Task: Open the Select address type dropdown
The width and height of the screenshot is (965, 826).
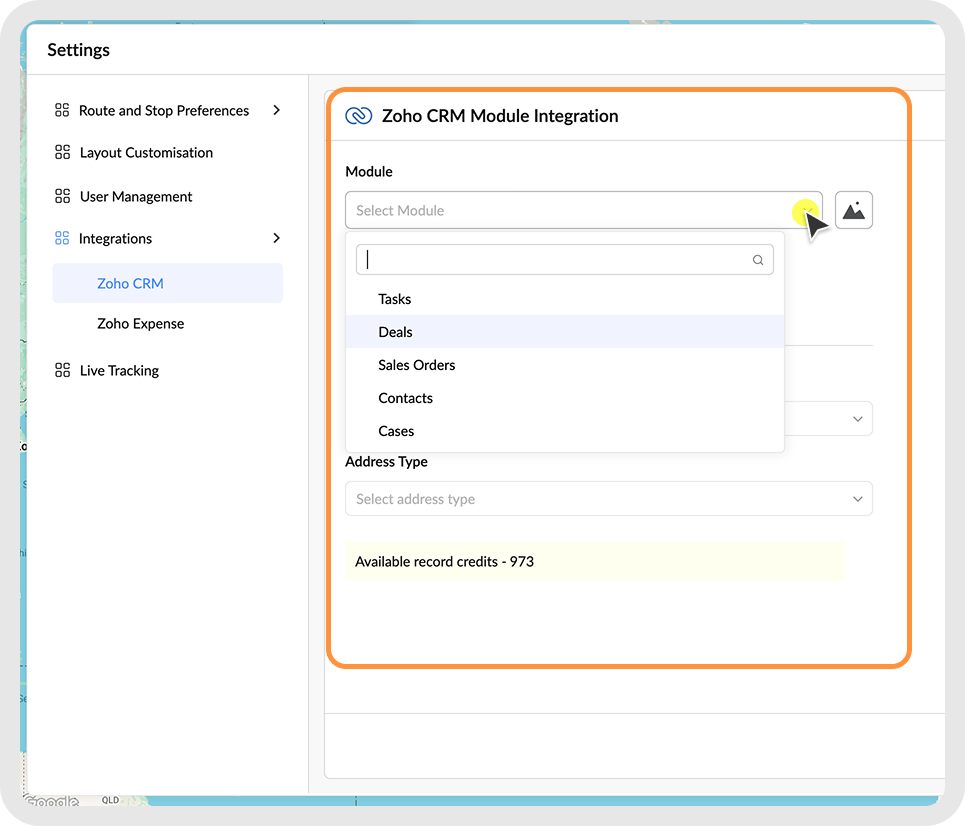Action: point(608,499)
